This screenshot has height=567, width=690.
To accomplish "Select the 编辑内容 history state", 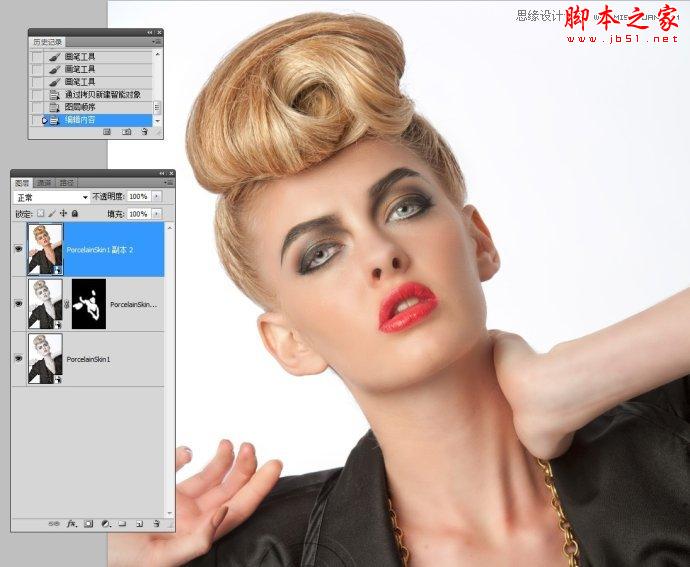I will pos(98,120).
